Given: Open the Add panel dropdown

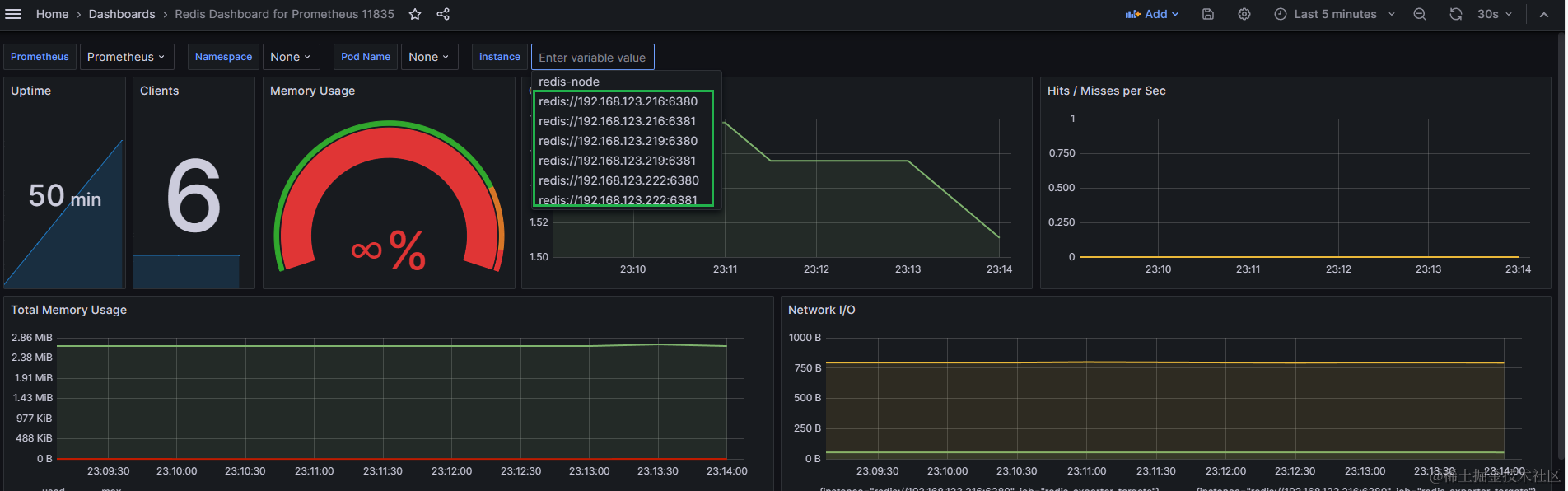Looking at the screenshot, I should click(1152, 14).
